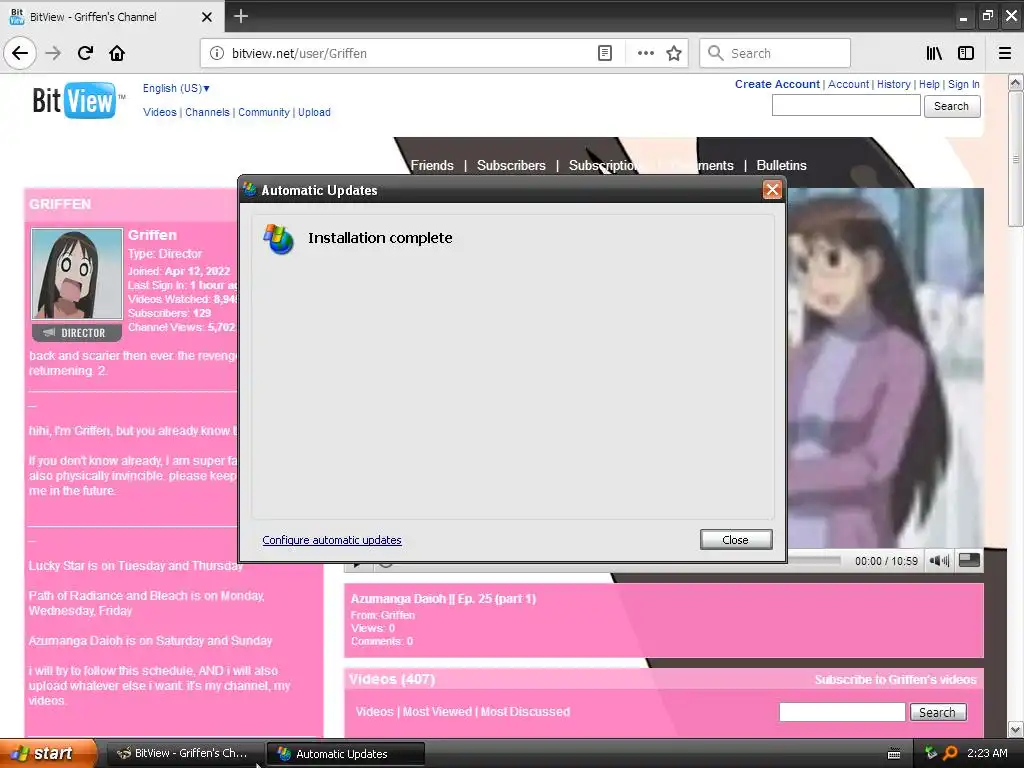Open page actions three-dot menu
Viewport: 1024px width, 768px height.
coord(645,53)
